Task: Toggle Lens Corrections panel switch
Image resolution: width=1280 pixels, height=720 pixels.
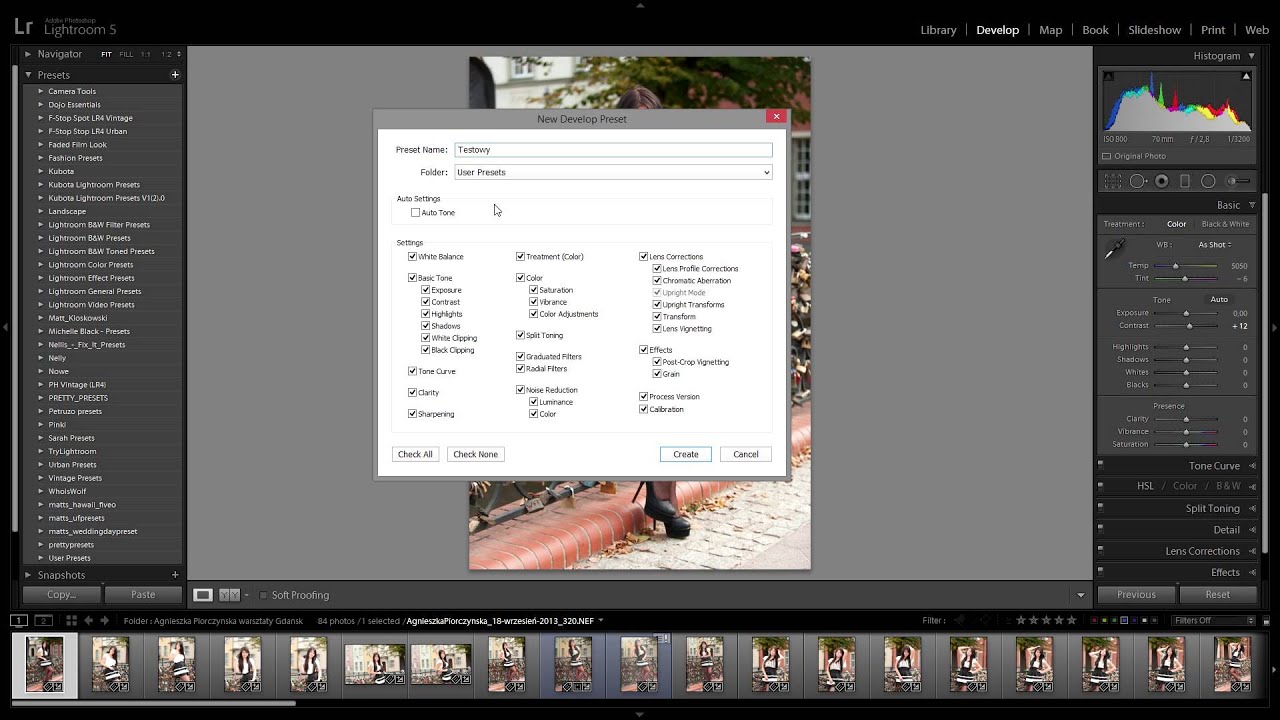Action: point(1101,551)
